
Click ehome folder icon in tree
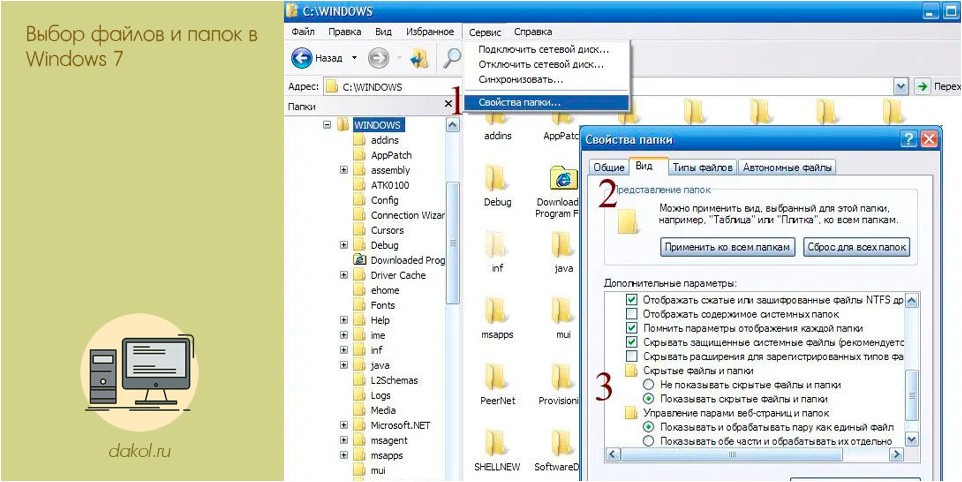(360, 290)
